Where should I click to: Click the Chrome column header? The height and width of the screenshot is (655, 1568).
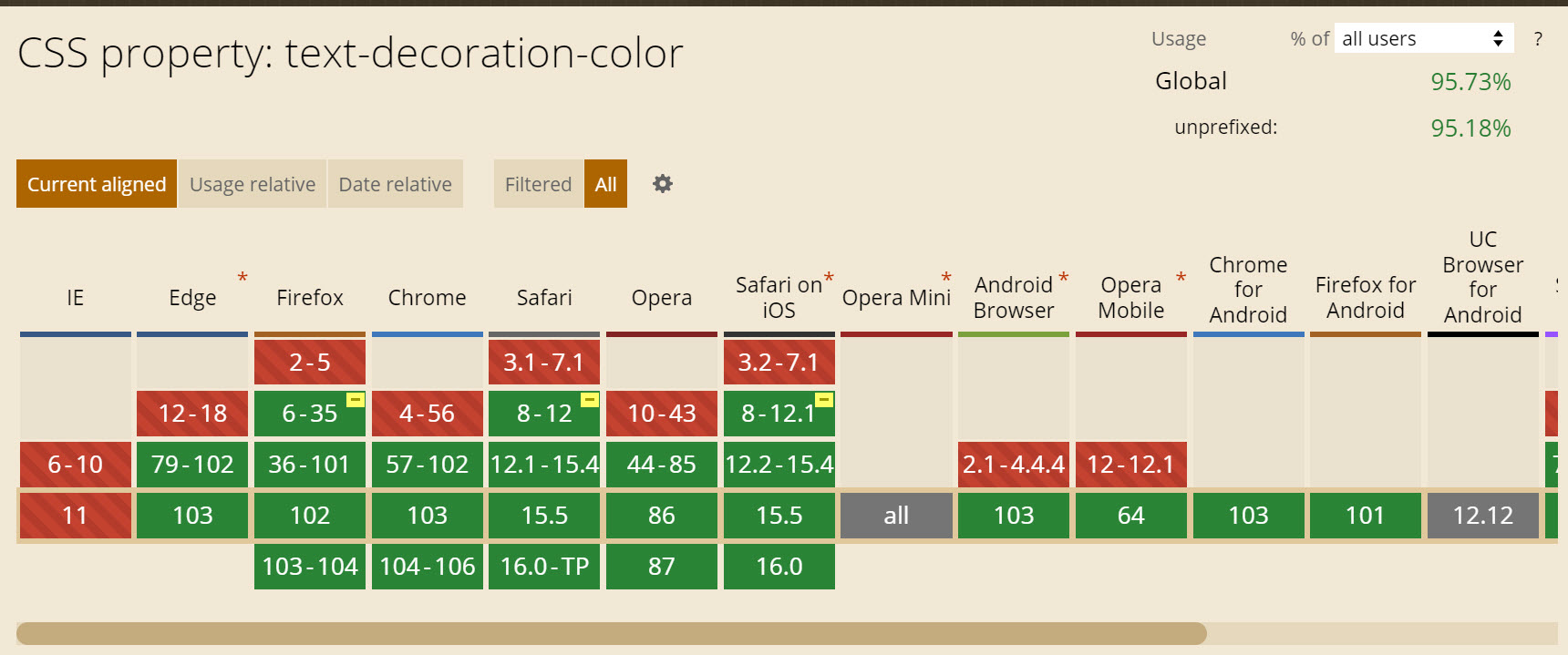pos(428,298)
